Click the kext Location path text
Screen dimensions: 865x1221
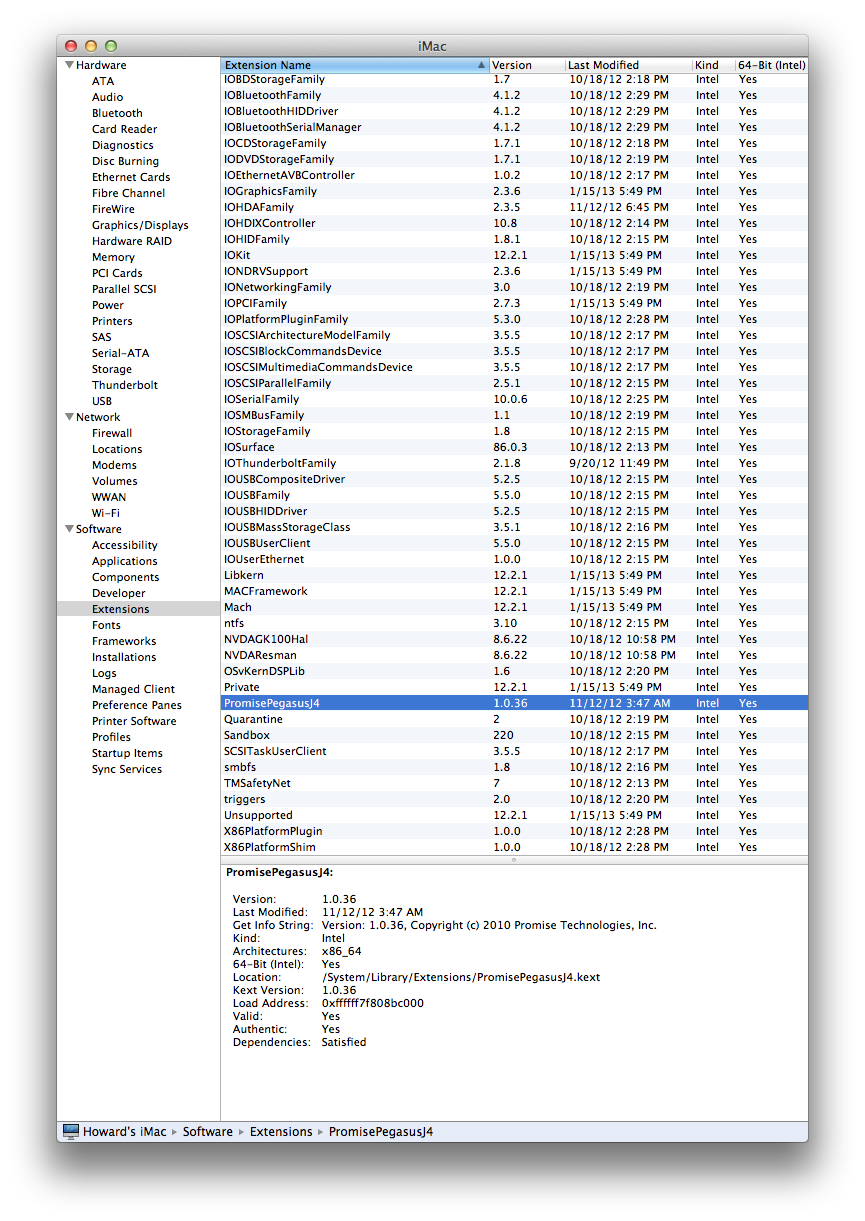pyautogui.click(x=461, y=977)
